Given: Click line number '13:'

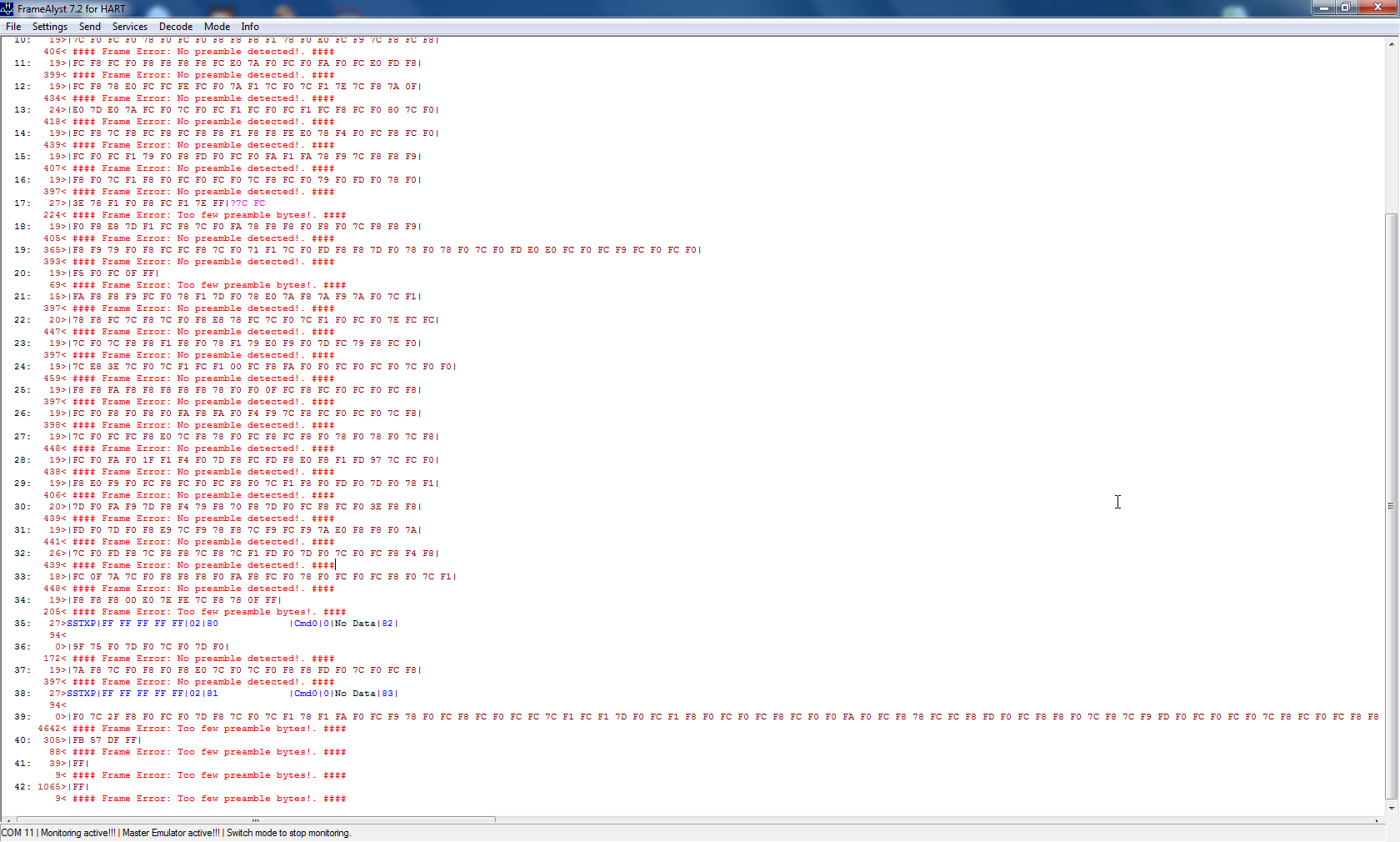Looking at the screenshot, I should click(x=22, y=110).
